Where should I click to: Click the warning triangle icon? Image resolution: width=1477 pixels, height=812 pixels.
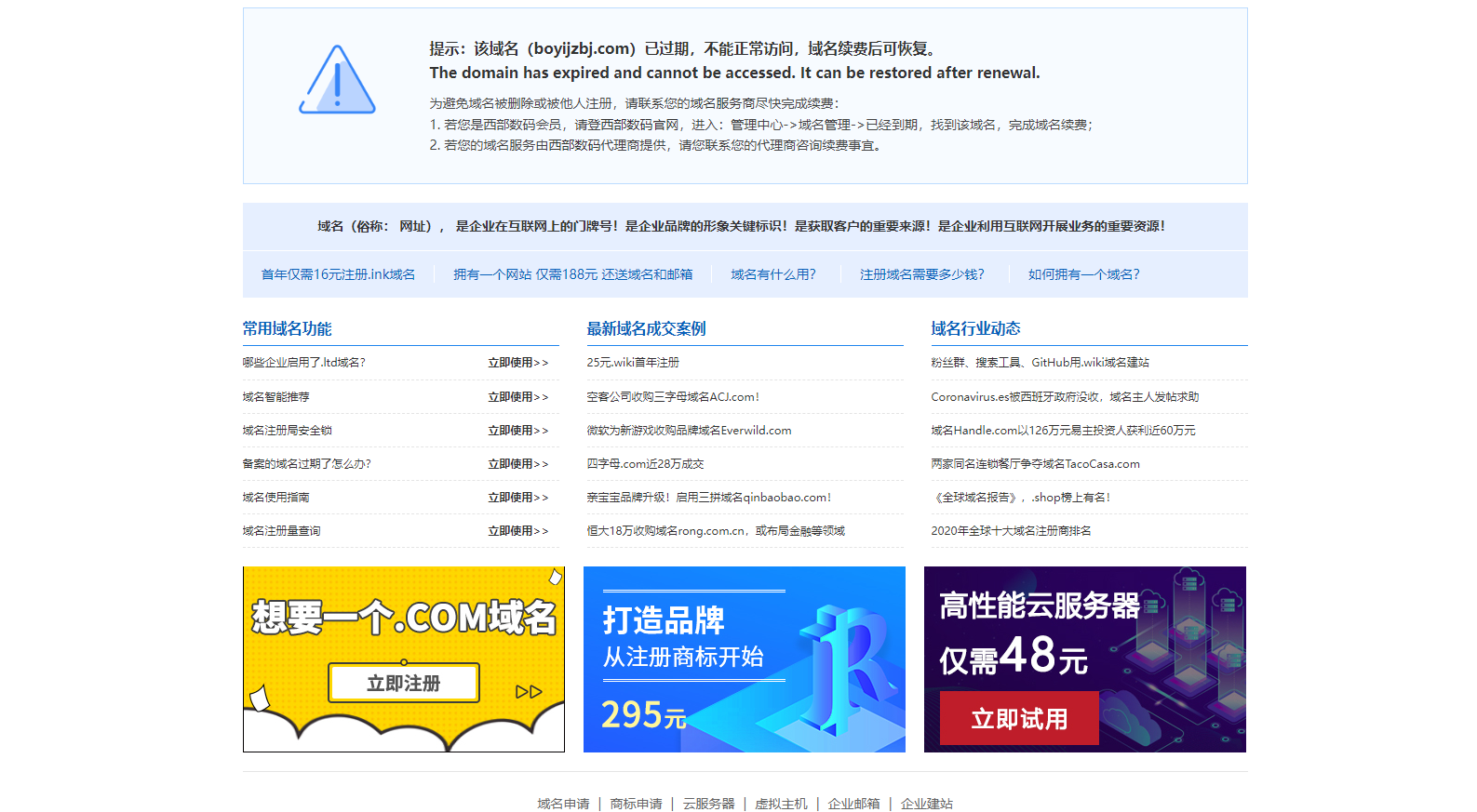337,81
